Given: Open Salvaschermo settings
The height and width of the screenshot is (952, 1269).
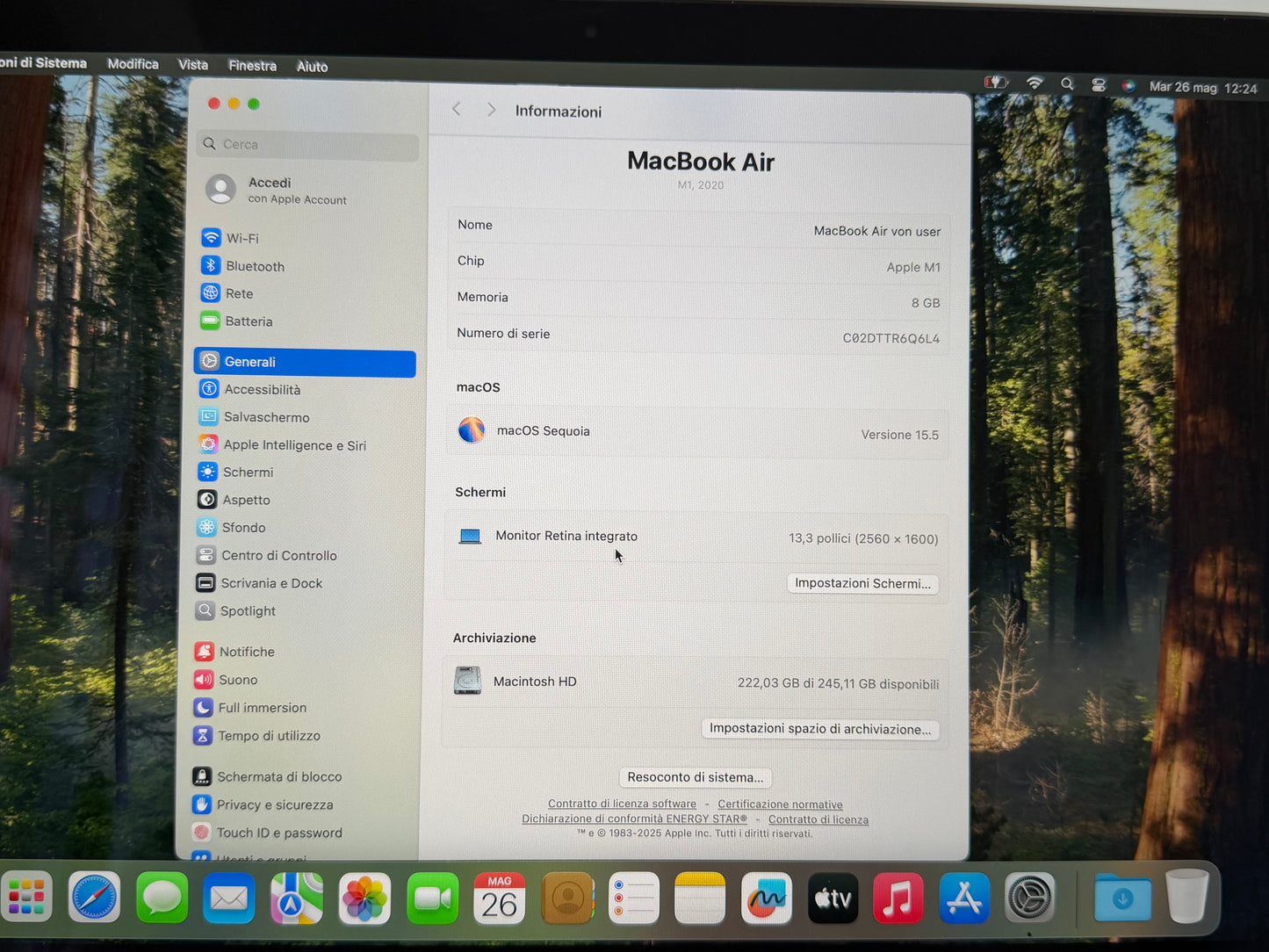Looking at the screenshot, I should (x=255, y=417).
